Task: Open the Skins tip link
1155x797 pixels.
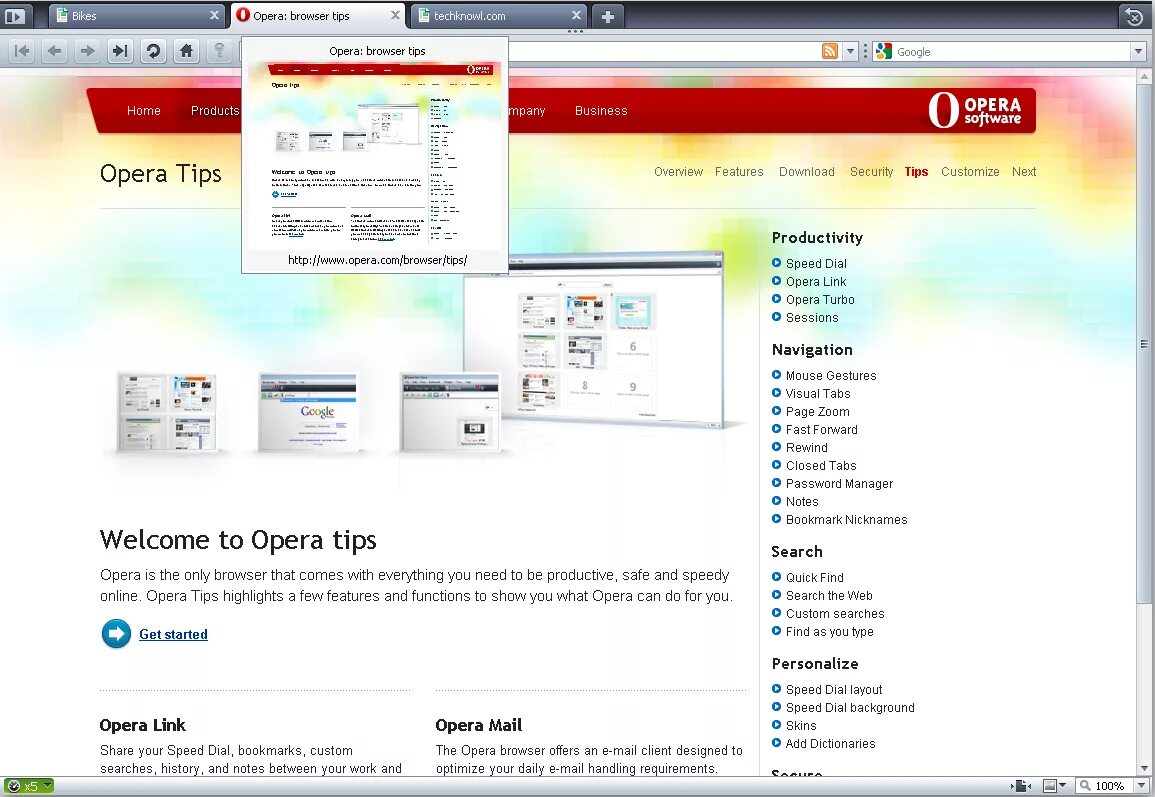Action: coord(801,726)
